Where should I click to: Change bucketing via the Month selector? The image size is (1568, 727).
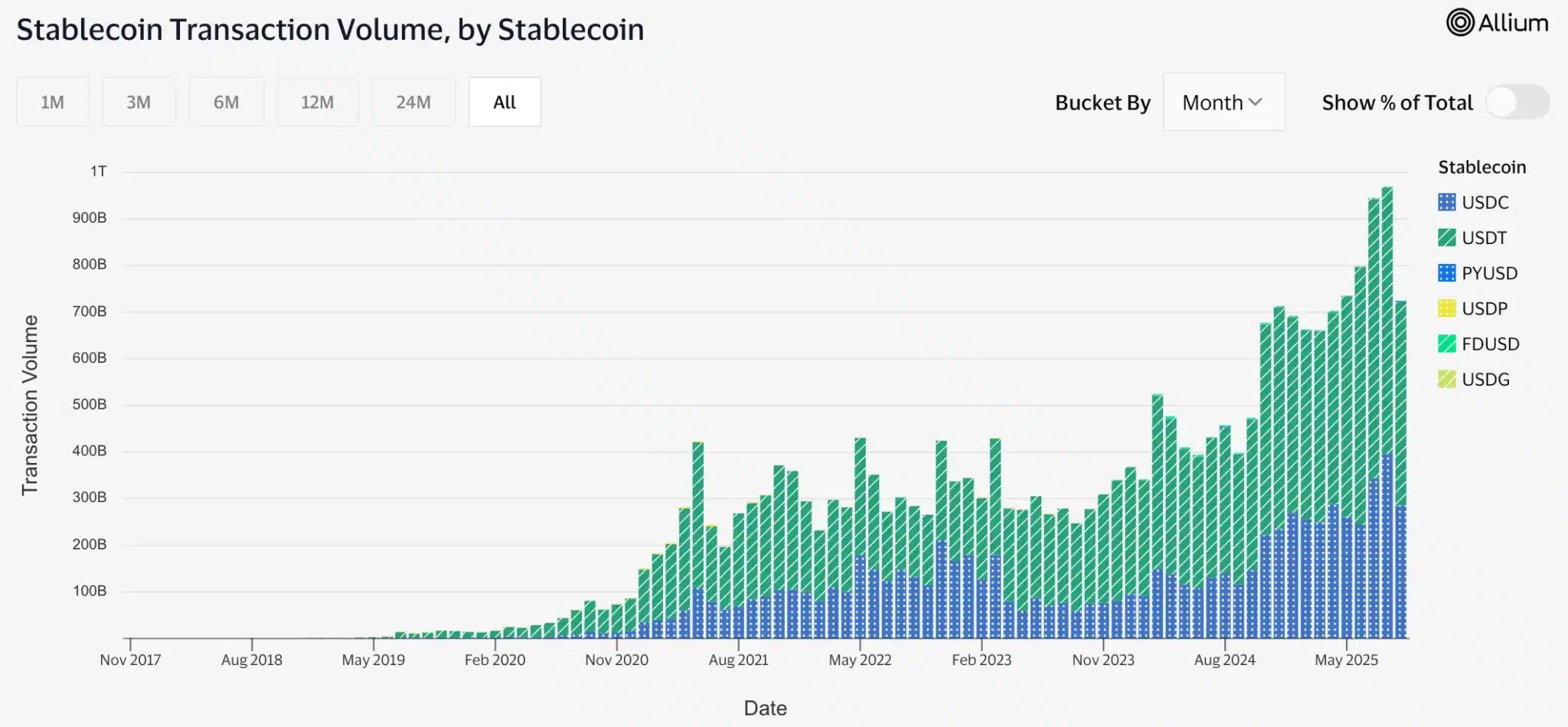pos(1223,102)
